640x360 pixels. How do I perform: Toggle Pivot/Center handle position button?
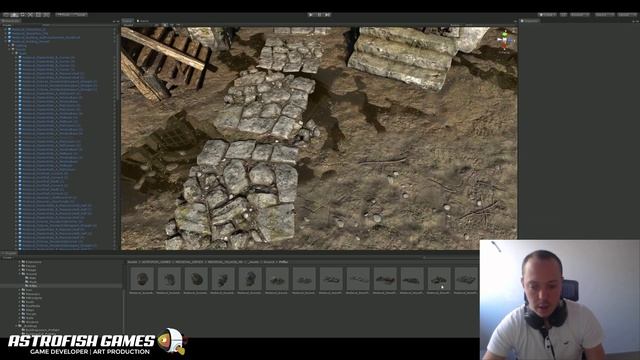63,15
